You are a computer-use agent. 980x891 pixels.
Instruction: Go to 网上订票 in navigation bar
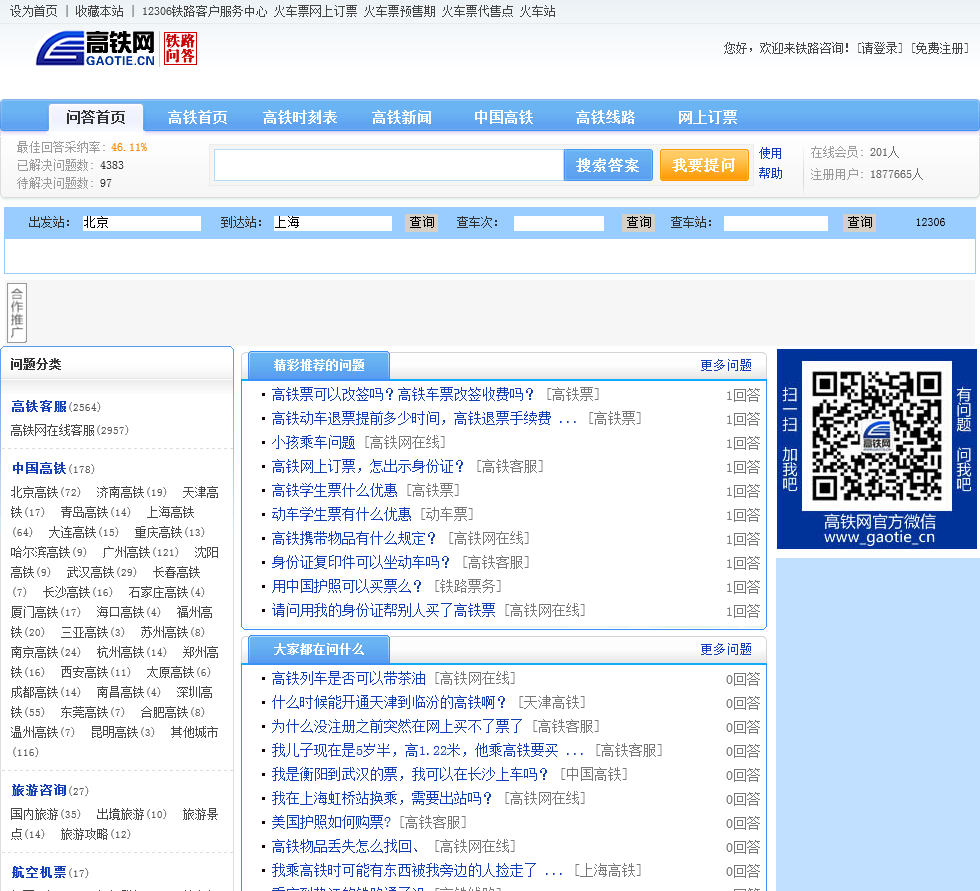click(707, 118)
